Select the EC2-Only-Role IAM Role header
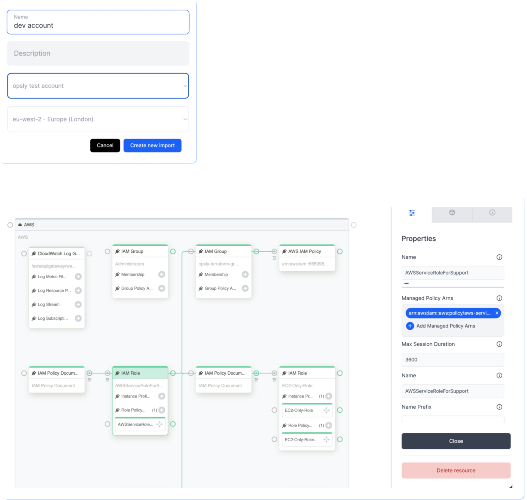 (x=307, y=373)
